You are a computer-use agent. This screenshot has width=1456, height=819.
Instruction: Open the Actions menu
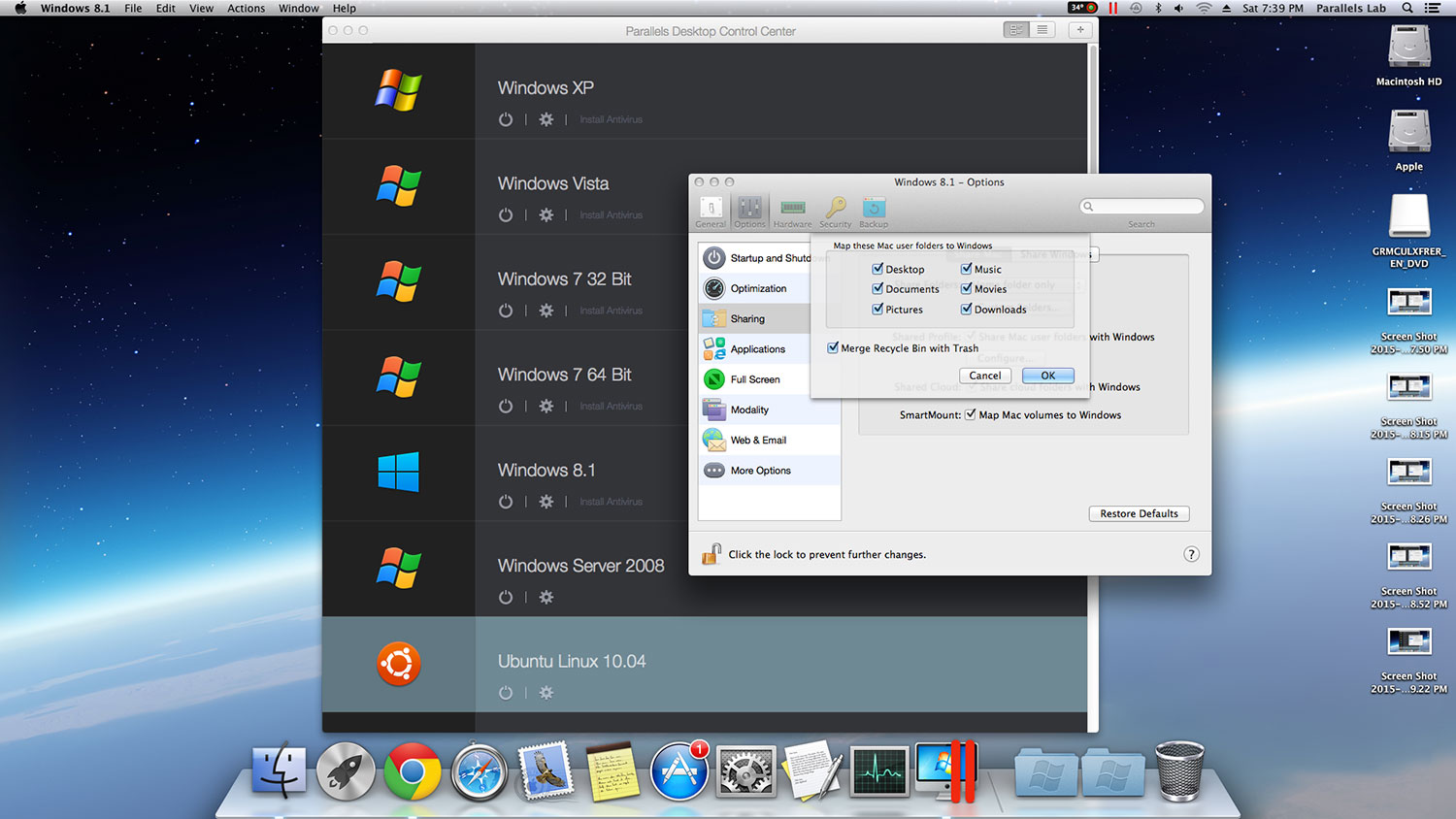coord(247,8)
